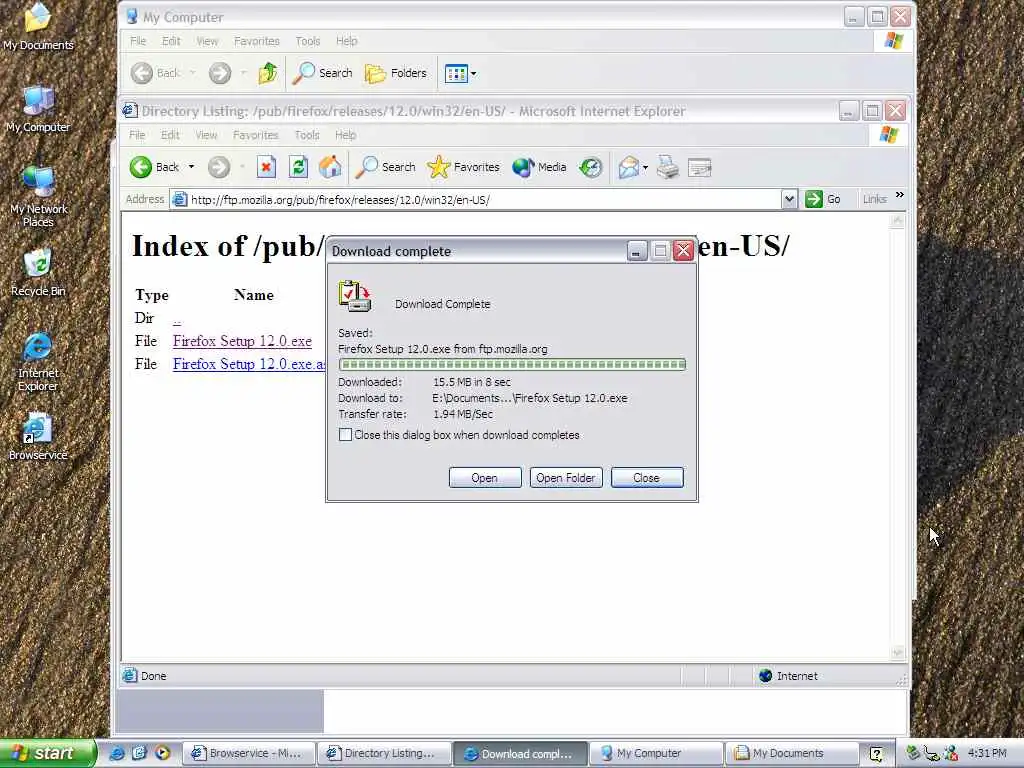This screenshot has height=768, width=1024.
Task: Click the Mail icon in Internet Explorer toolbar
Action: tap(628, 167)
